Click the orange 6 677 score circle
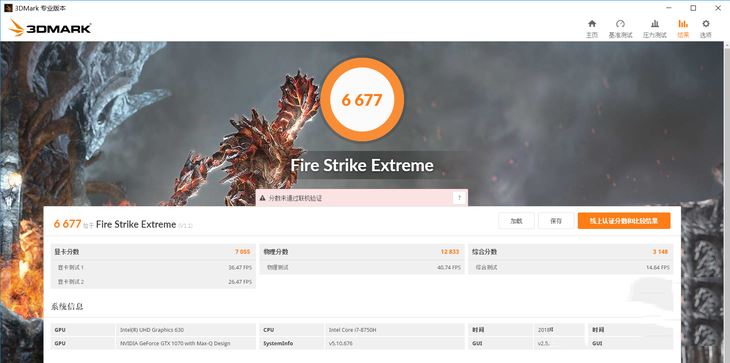Viewport: 730px width, 363px height. (362, 100)
